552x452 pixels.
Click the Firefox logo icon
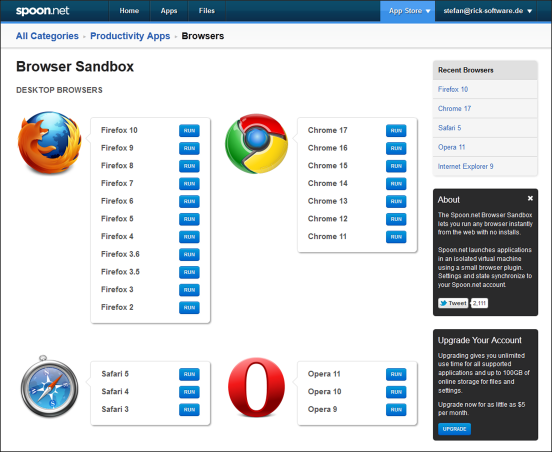(x=49, y=143)
